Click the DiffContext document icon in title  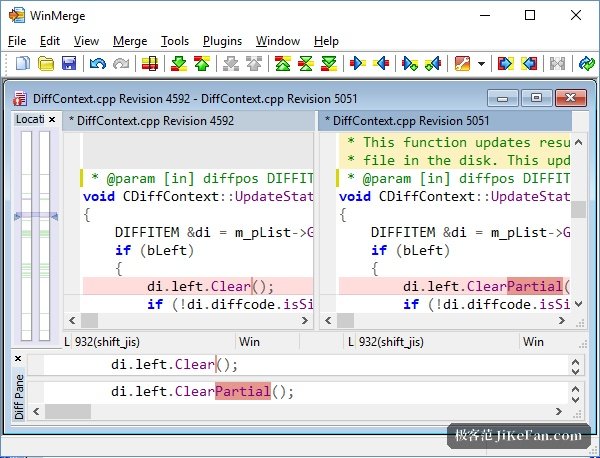[x=20, y=99]
